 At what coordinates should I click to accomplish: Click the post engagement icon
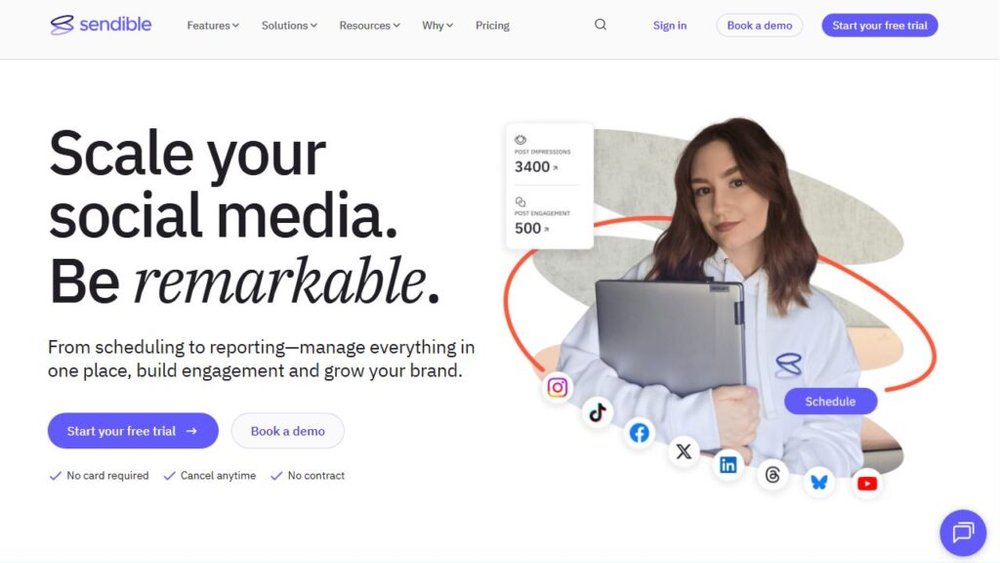coord(520,201)
